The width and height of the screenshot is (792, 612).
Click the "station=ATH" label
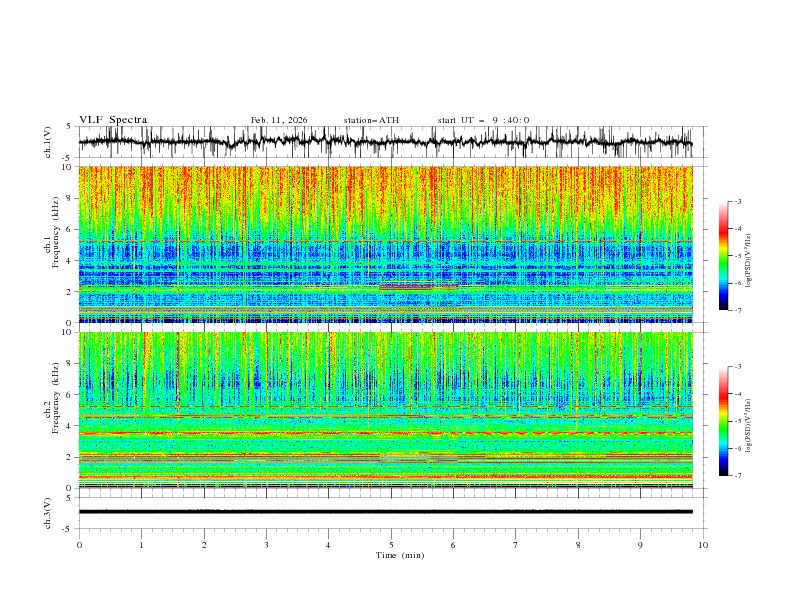[371, 120]
